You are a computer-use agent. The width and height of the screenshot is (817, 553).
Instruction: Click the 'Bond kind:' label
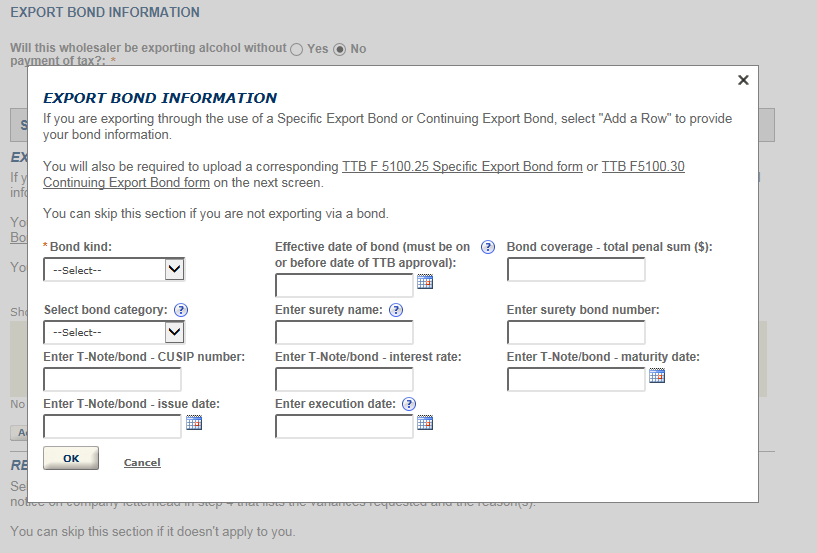[81, 247]
